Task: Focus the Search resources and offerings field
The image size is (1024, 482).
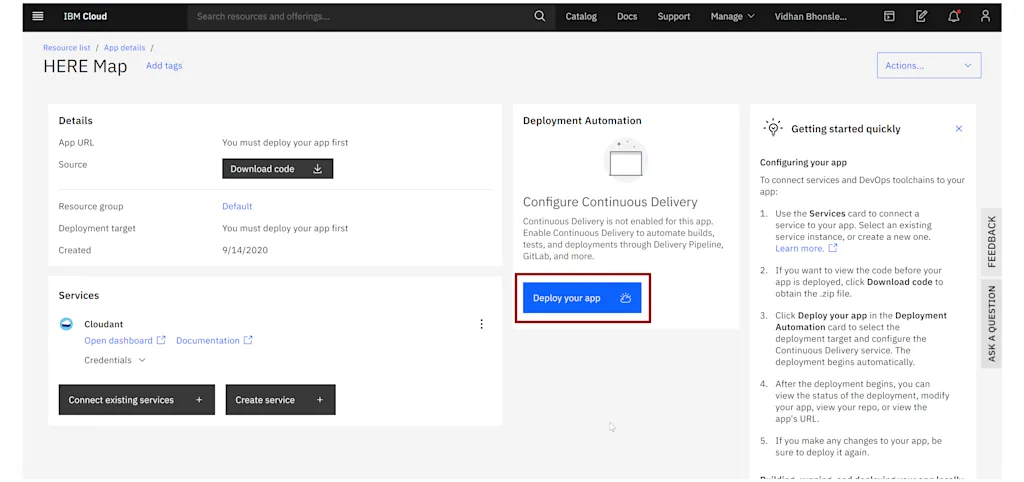Action: click(x=360, y=16)
